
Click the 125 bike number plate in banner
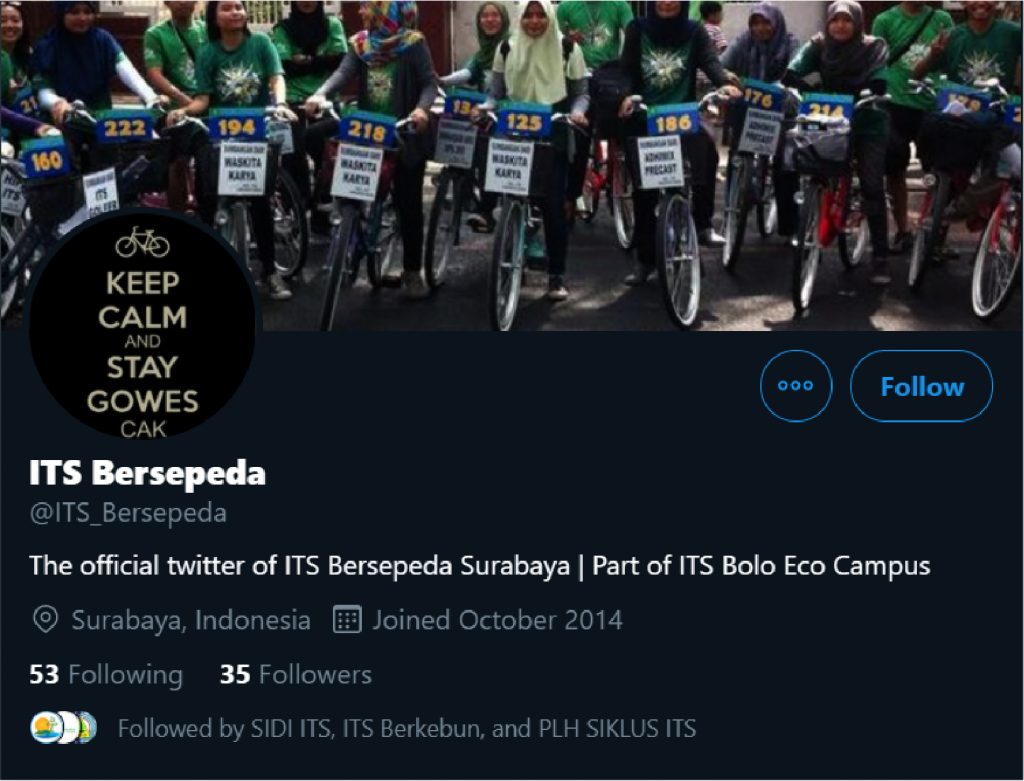click(524, 122)
